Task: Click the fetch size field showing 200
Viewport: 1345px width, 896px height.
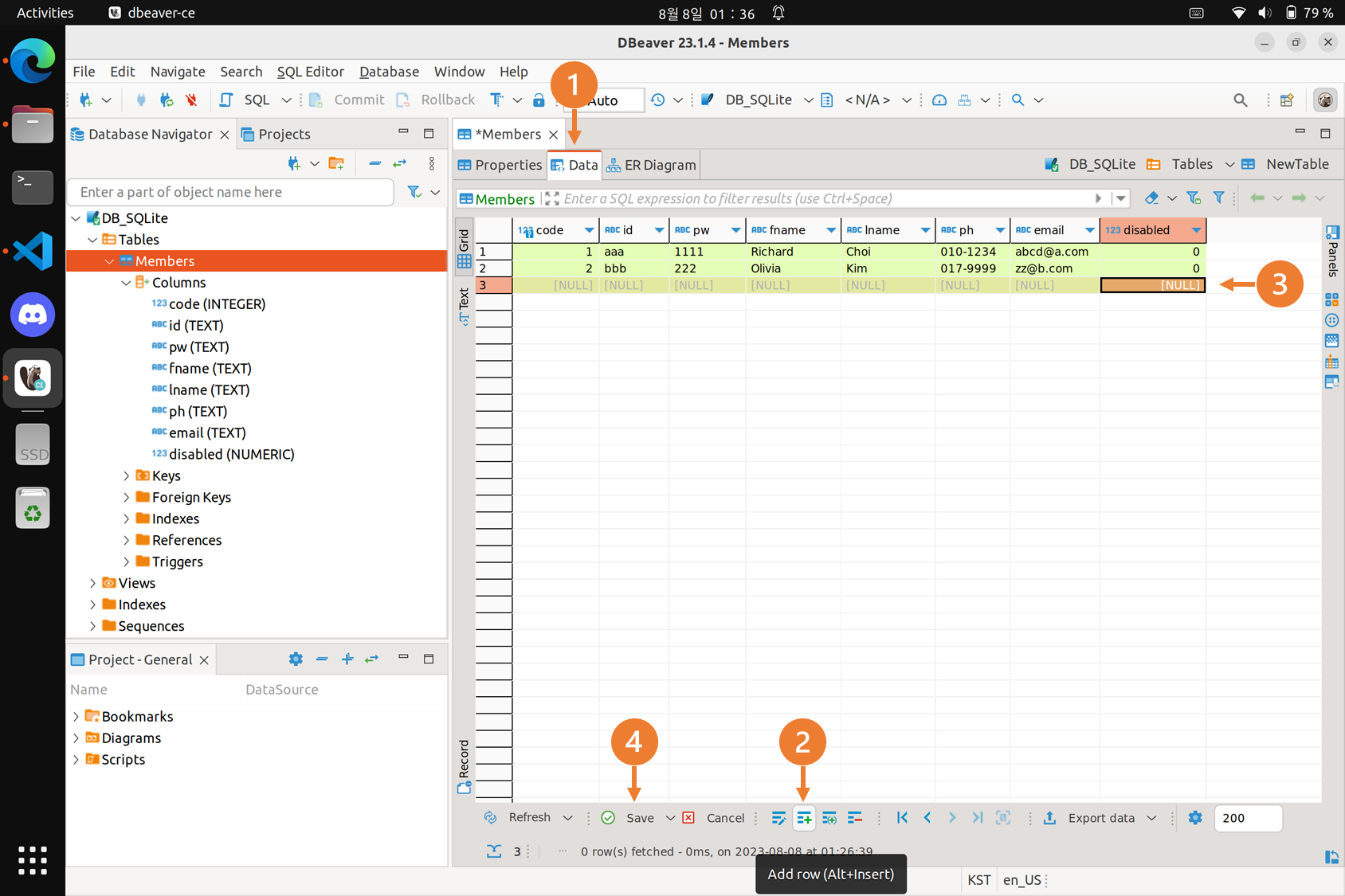Action: click(x=1248, y=818)
